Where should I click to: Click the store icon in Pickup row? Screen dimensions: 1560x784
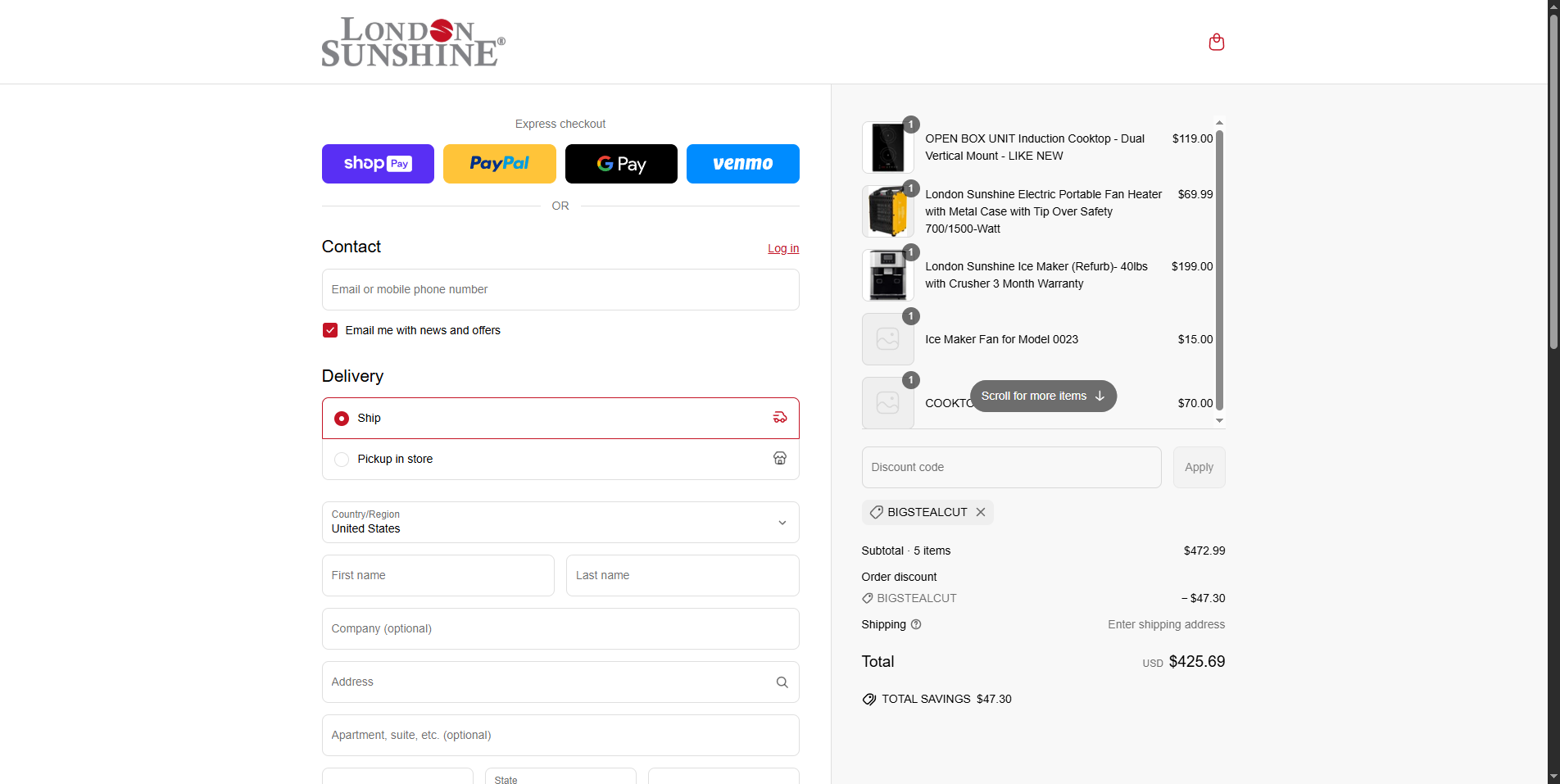tap(780, 459)
